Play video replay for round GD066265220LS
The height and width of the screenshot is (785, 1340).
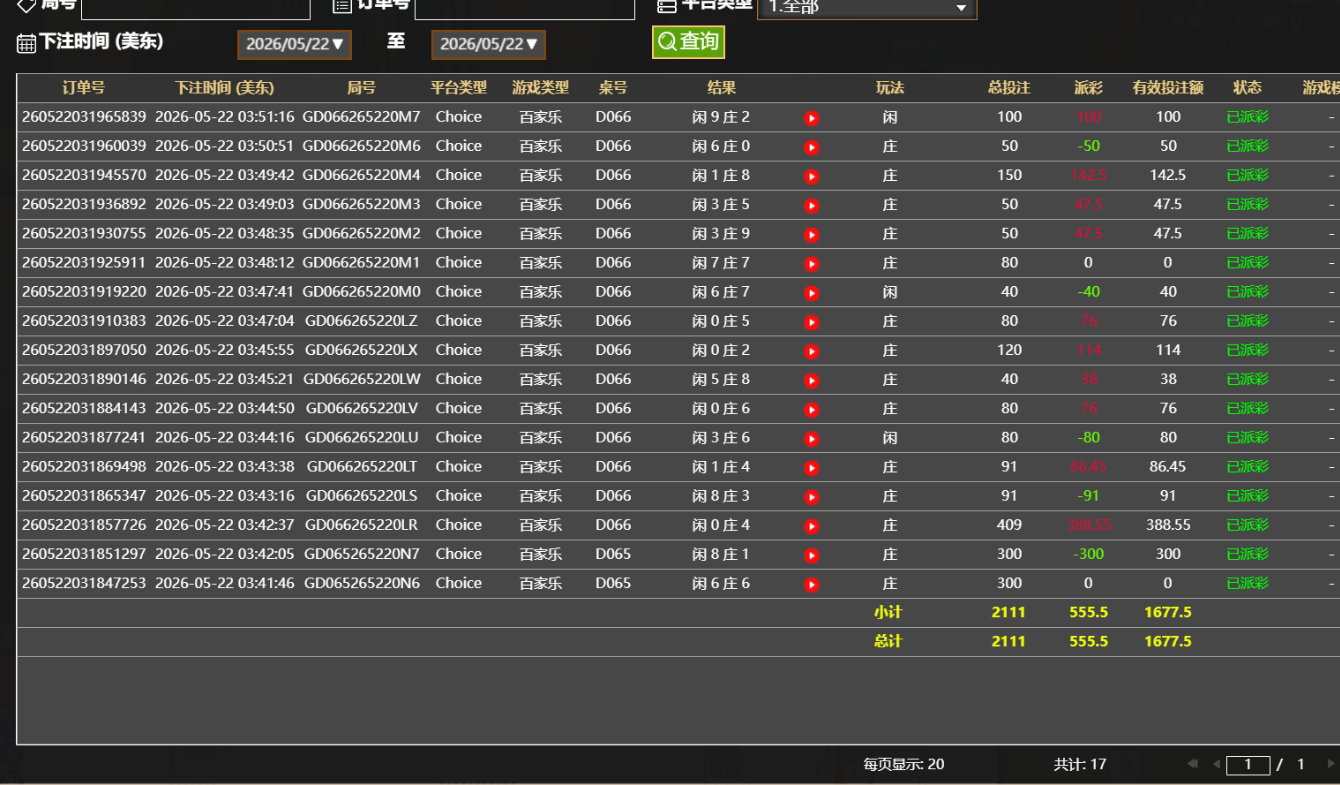click(812, 497)
